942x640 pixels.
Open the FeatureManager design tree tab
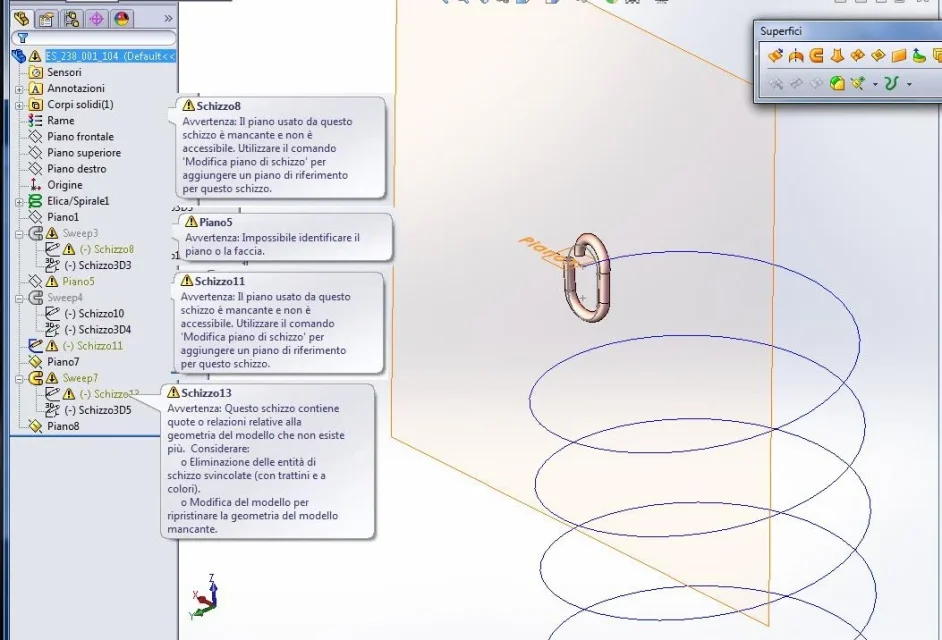click(22, 19)
